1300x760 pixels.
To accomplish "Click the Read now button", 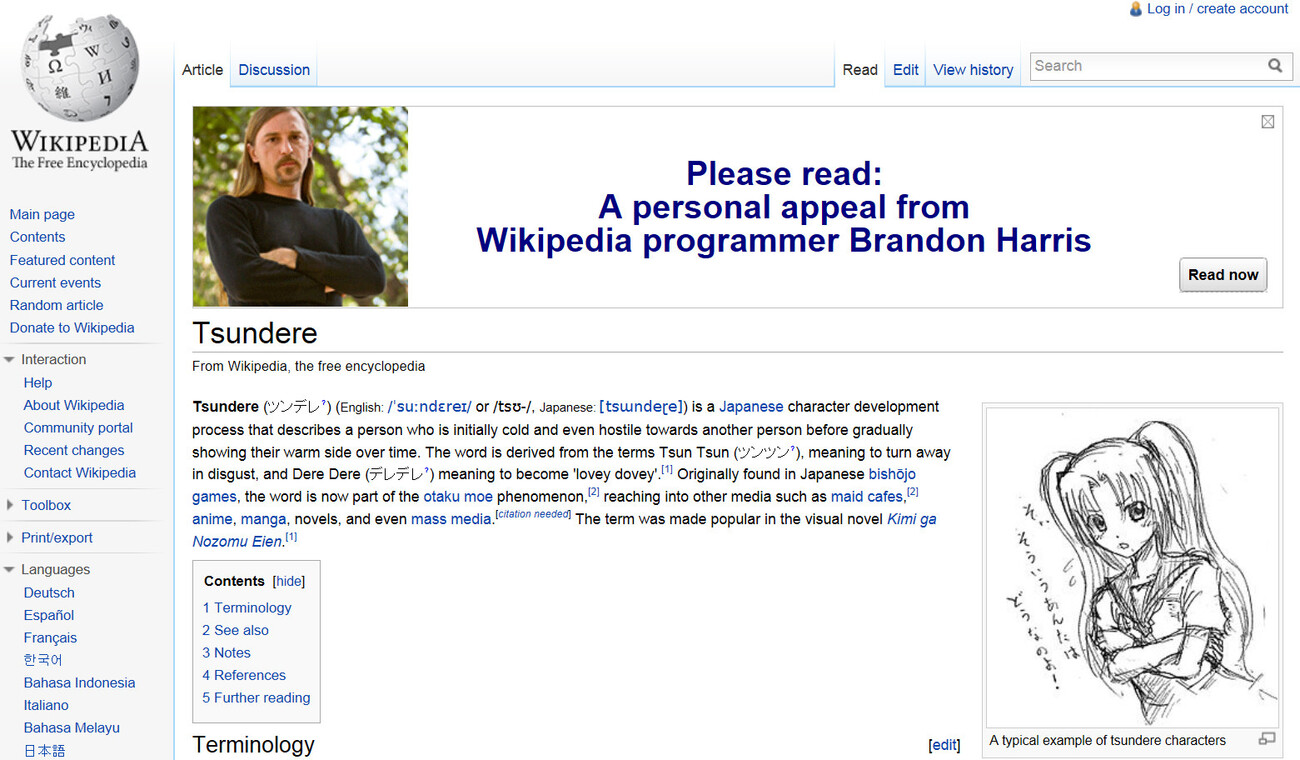I will pos(1223,275).
